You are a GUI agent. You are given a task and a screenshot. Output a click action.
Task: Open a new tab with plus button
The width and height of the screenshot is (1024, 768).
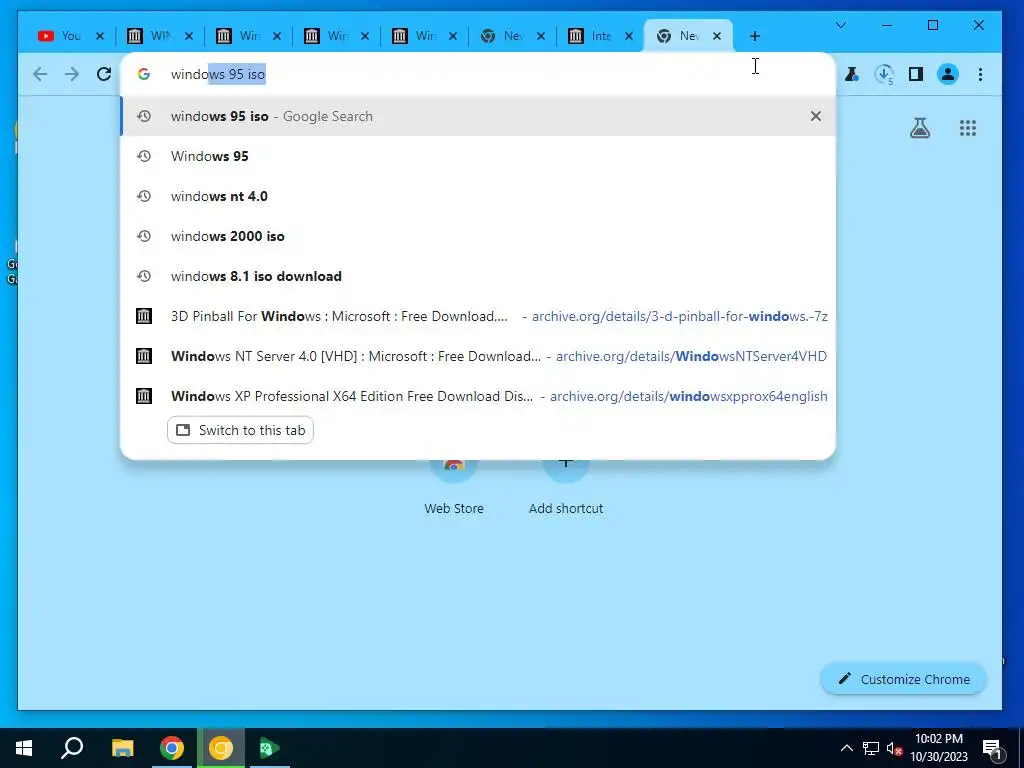[x=755, y=36]
